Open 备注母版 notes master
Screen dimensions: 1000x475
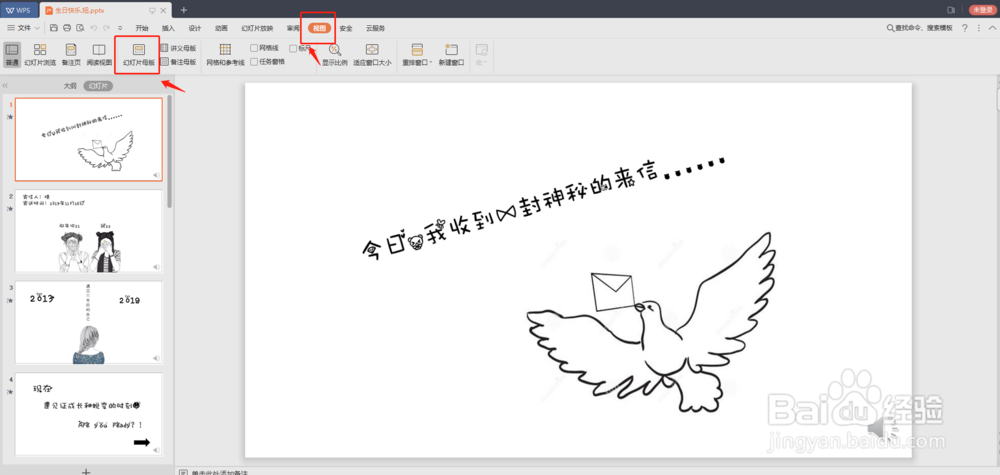click(x=178, y=62)
